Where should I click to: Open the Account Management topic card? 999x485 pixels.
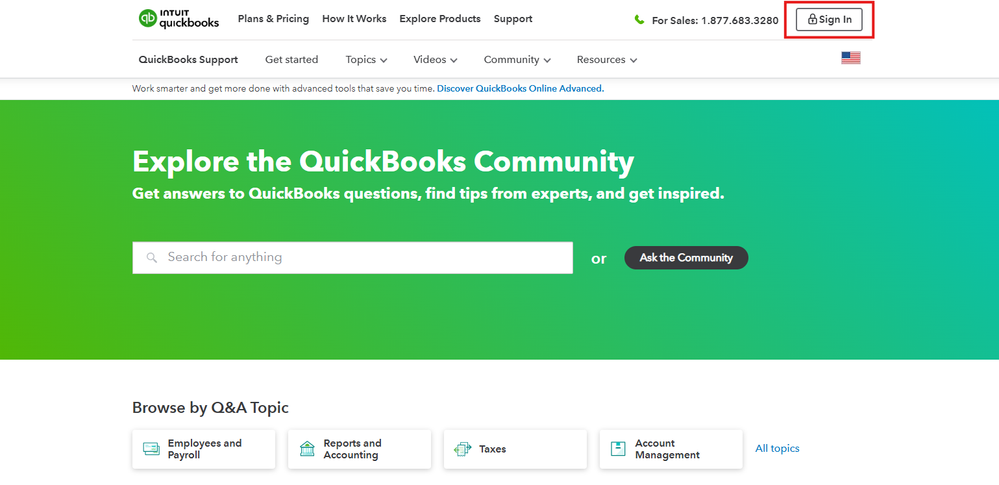[x=671, y=449]
